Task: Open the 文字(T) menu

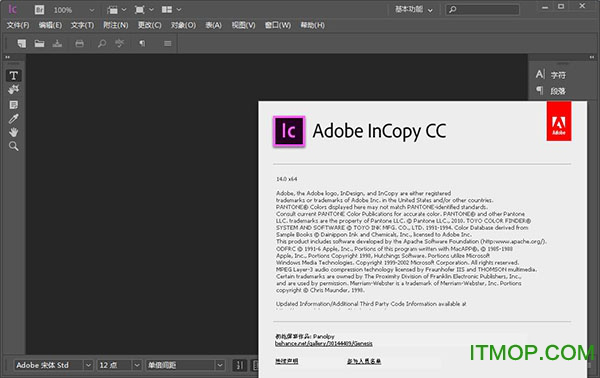Action: click(x=82, y=25)
